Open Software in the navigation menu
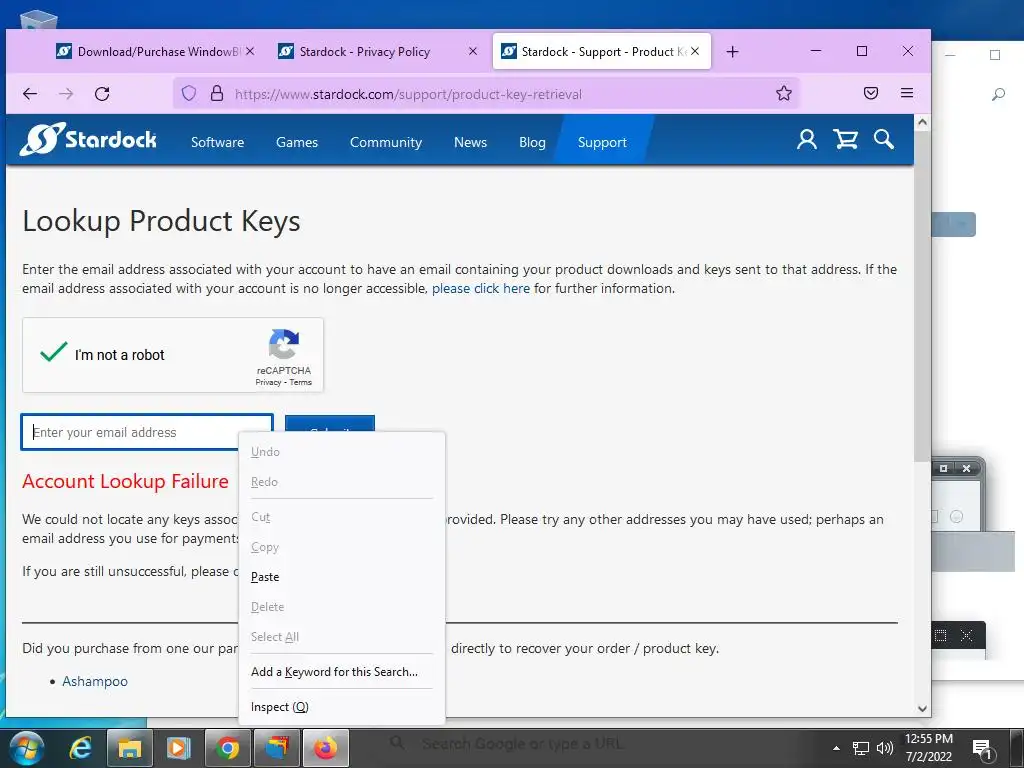This screenshot has width=1024, height=768. [217, 142]
